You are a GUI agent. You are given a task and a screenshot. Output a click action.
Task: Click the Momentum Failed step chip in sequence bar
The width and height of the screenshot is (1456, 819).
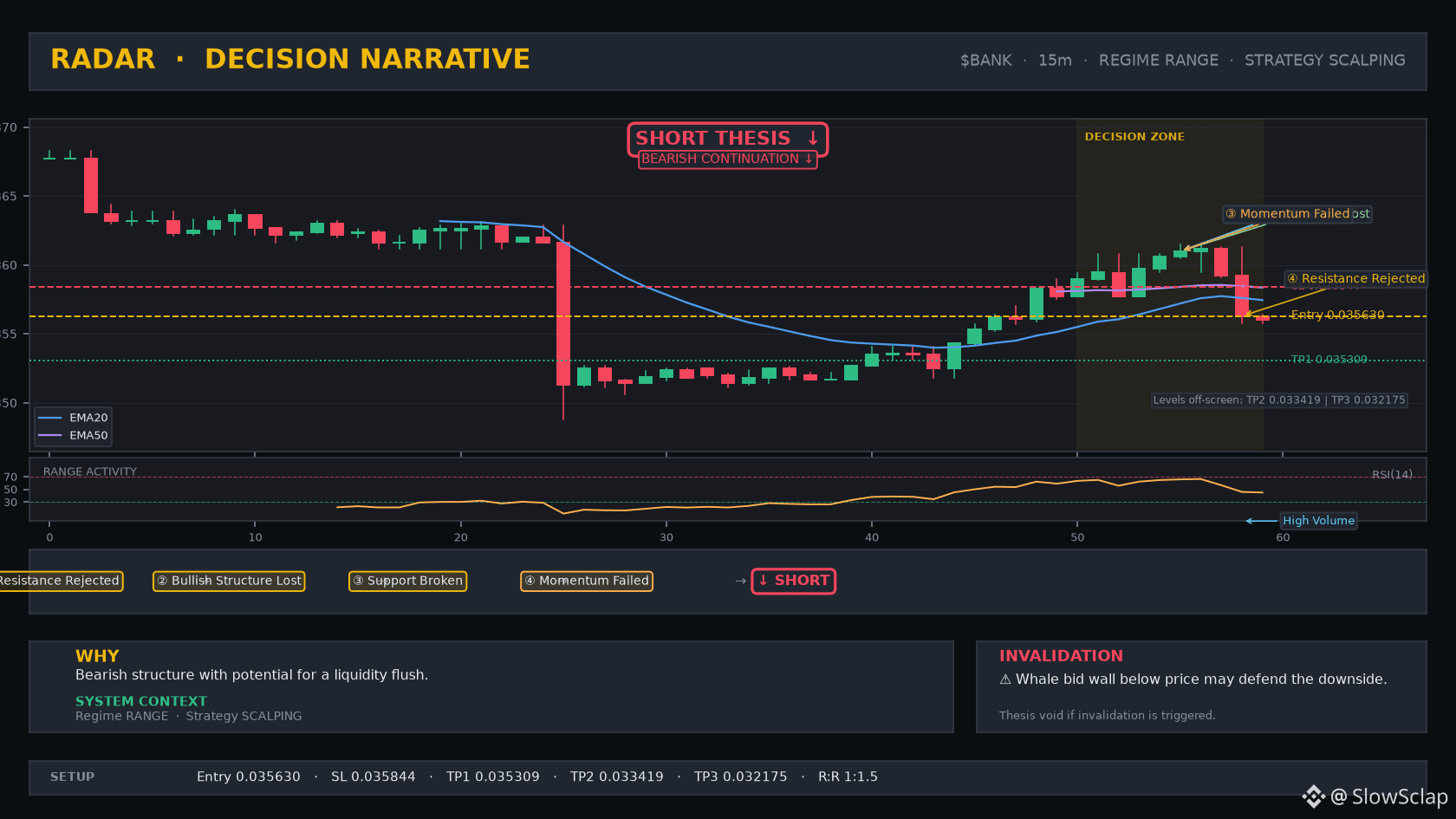click(x=587, y=582)
